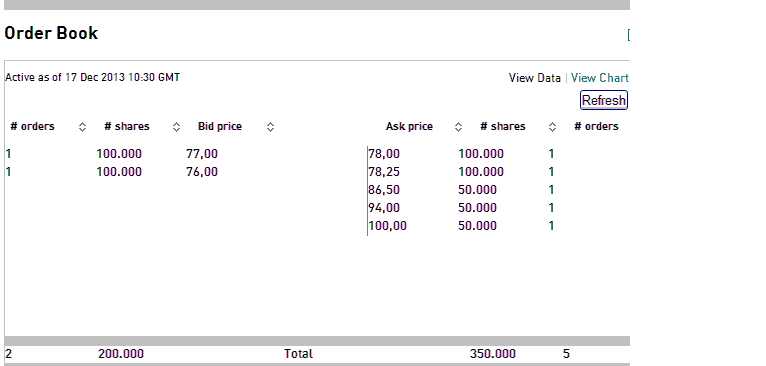Click the Bid price column header

[x=220, y=127]
